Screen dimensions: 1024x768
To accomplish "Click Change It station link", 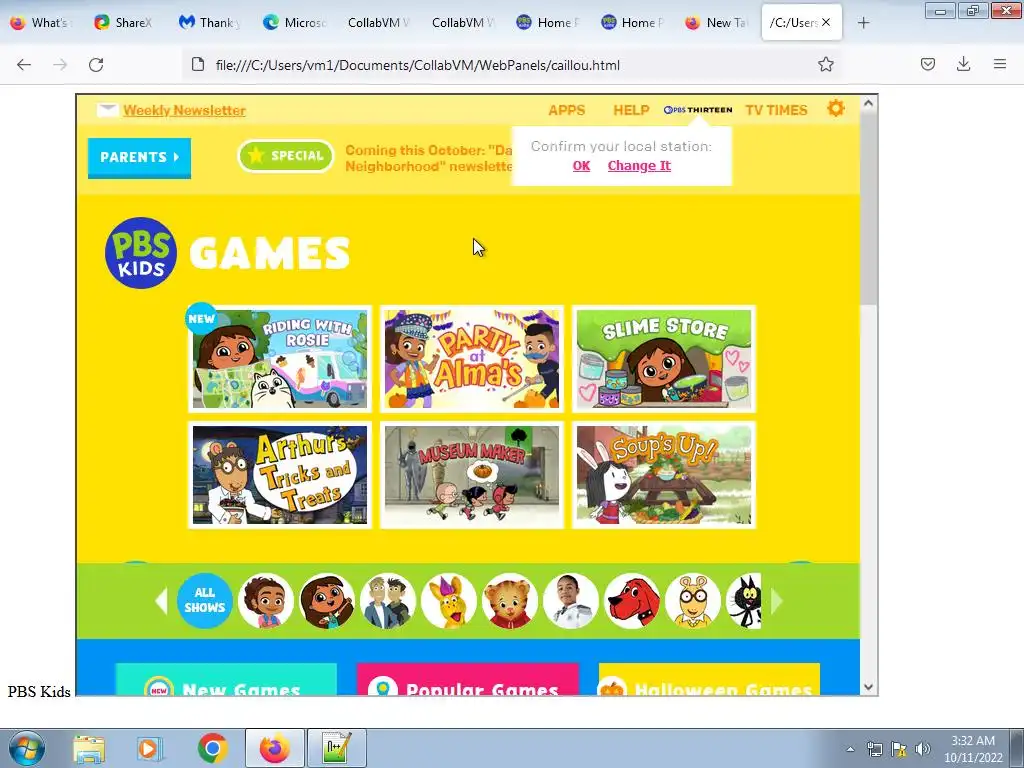I will click(x=639, y=166).
